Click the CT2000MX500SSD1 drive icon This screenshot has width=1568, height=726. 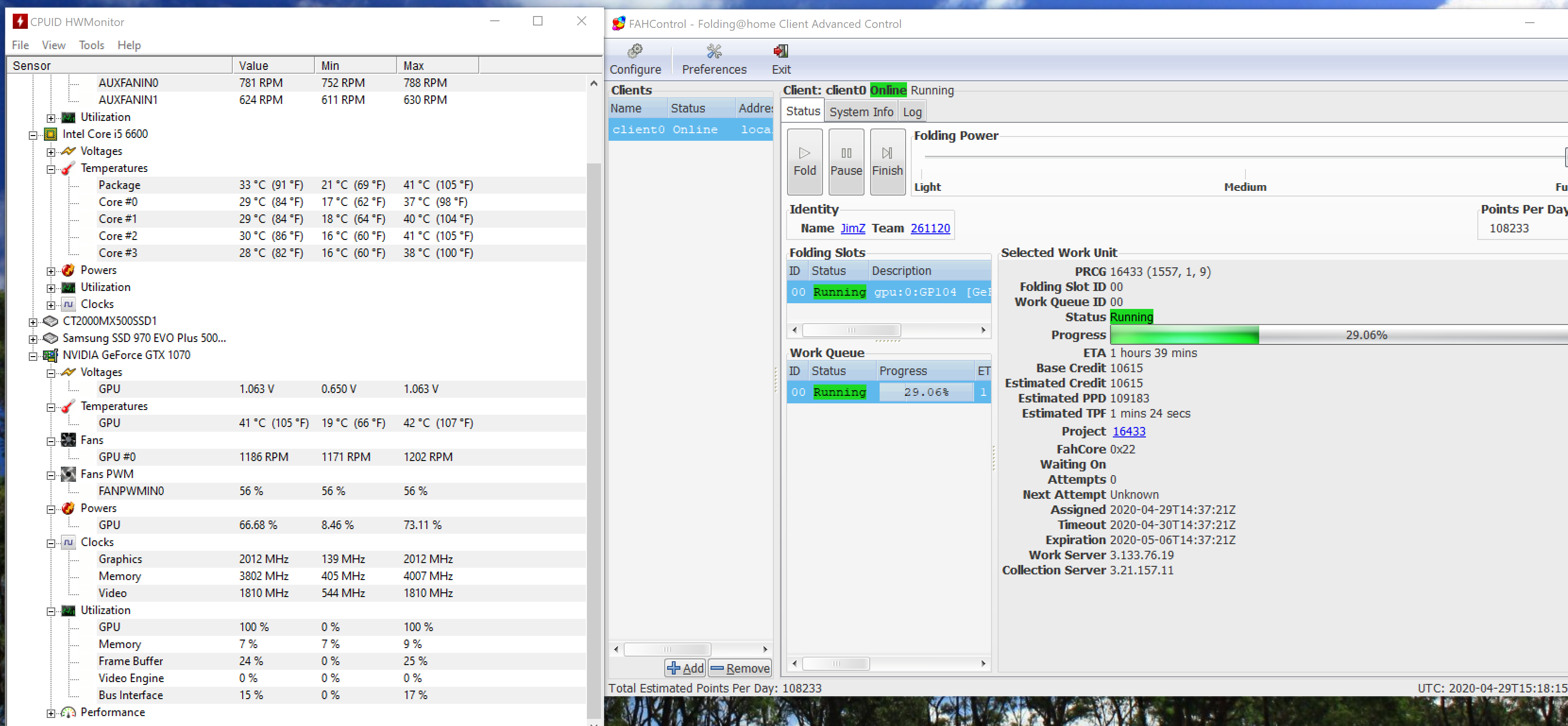coord(51,321)
